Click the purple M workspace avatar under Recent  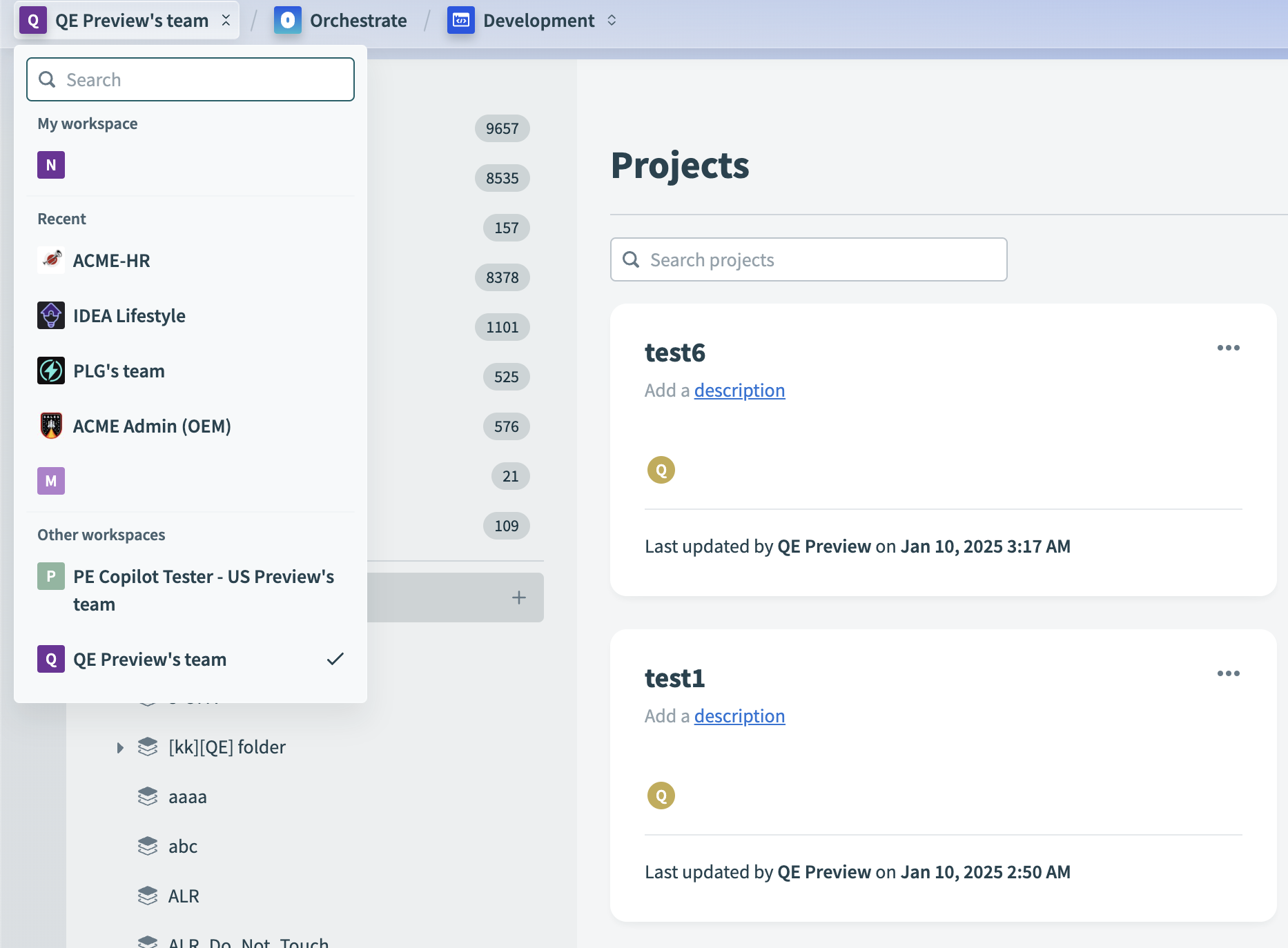point(50,480)
